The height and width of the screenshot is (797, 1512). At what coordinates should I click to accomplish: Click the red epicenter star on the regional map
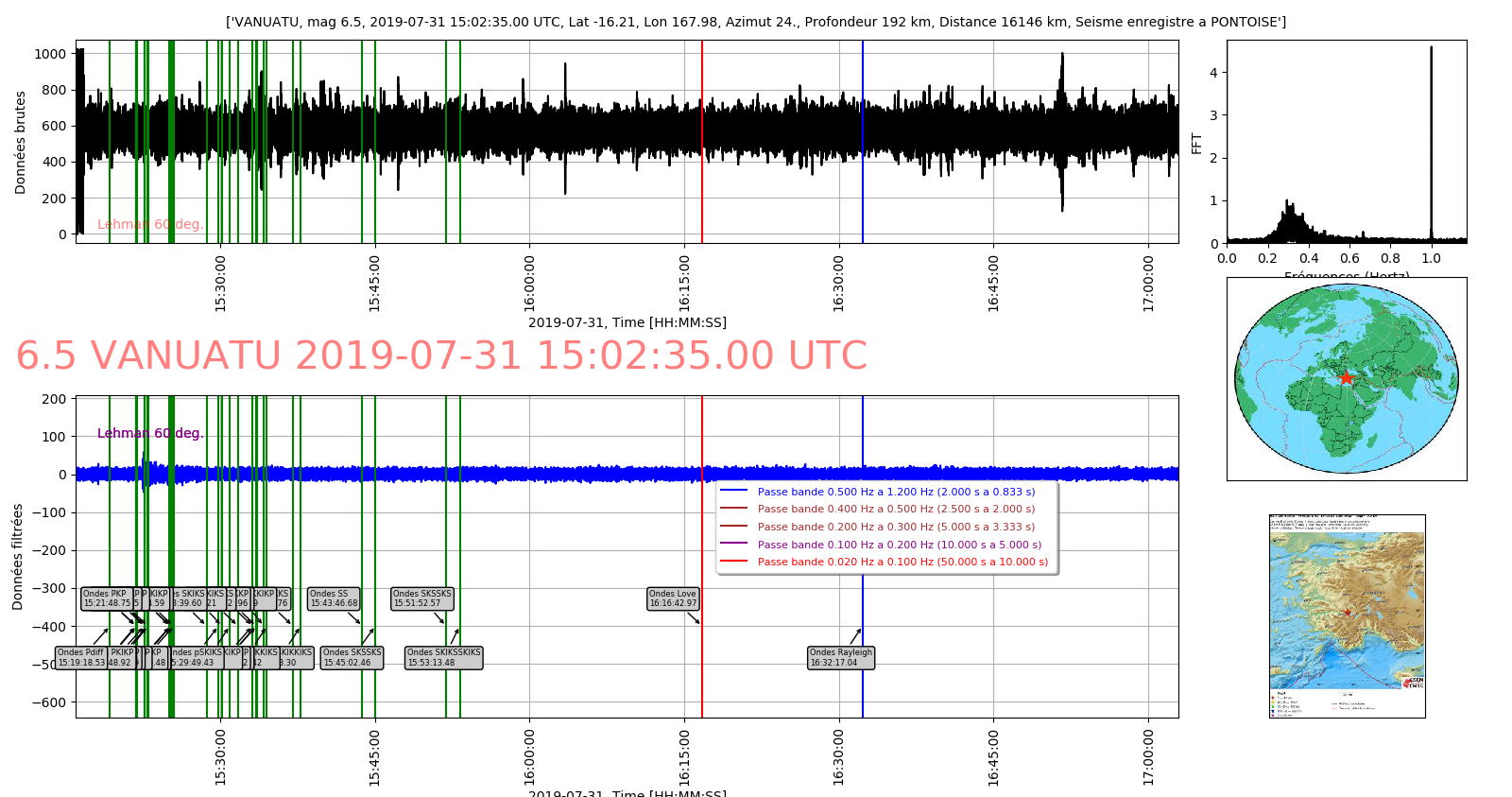[x=1347, y=612]
